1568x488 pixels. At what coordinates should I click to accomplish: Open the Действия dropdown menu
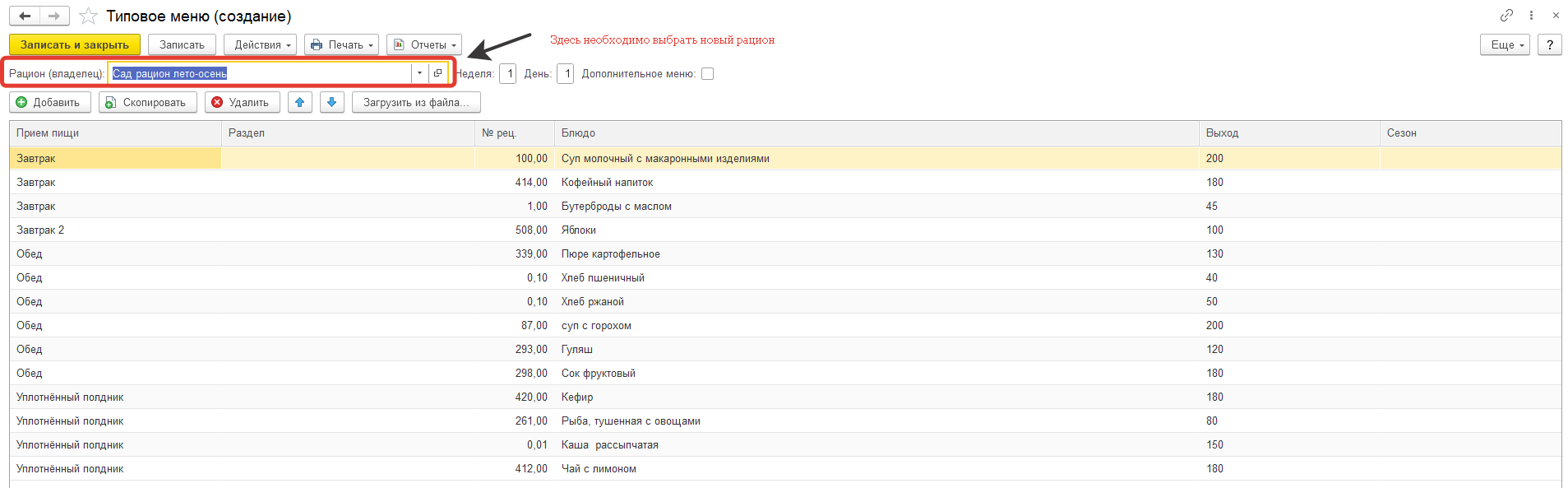click(262, 45)
